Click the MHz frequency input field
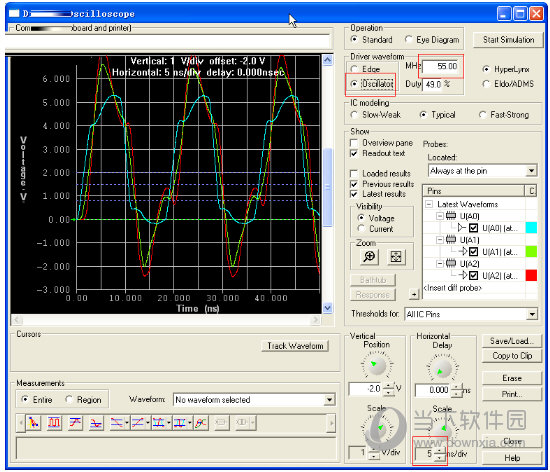 440,66
